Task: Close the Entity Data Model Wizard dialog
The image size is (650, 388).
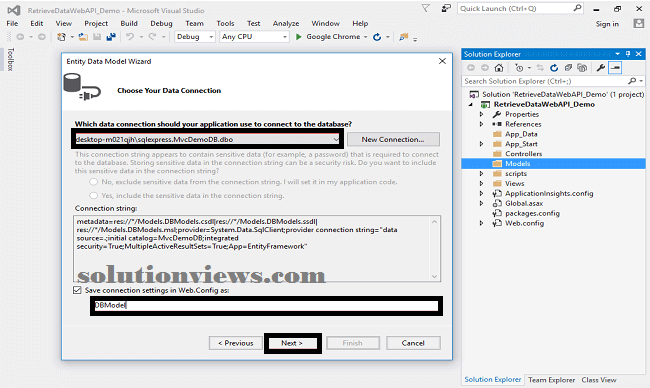Action: pos(442,61)
